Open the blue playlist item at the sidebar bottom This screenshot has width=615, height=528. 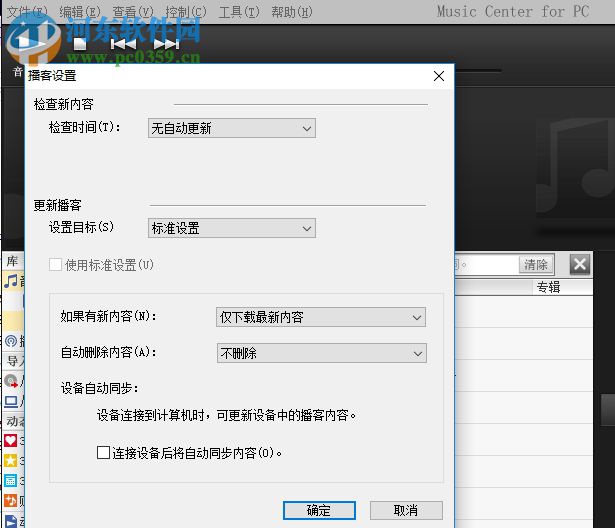point(11,521)
